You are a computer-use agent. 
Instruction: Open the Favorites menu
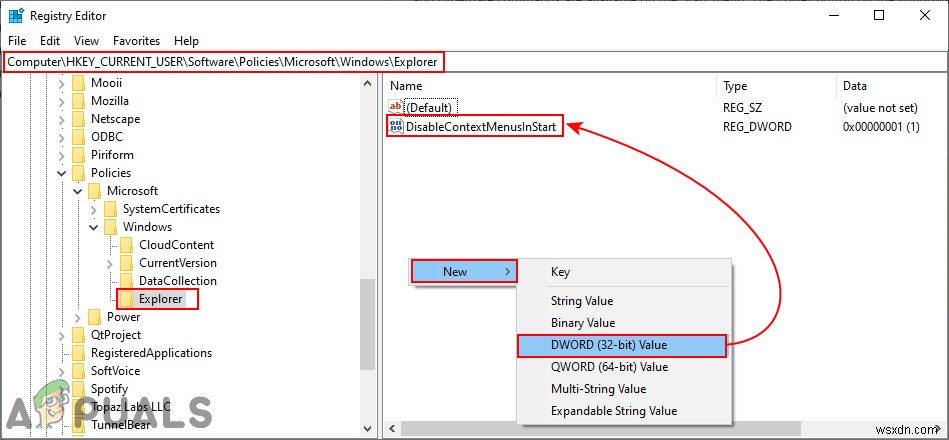(x=137, y=41)
